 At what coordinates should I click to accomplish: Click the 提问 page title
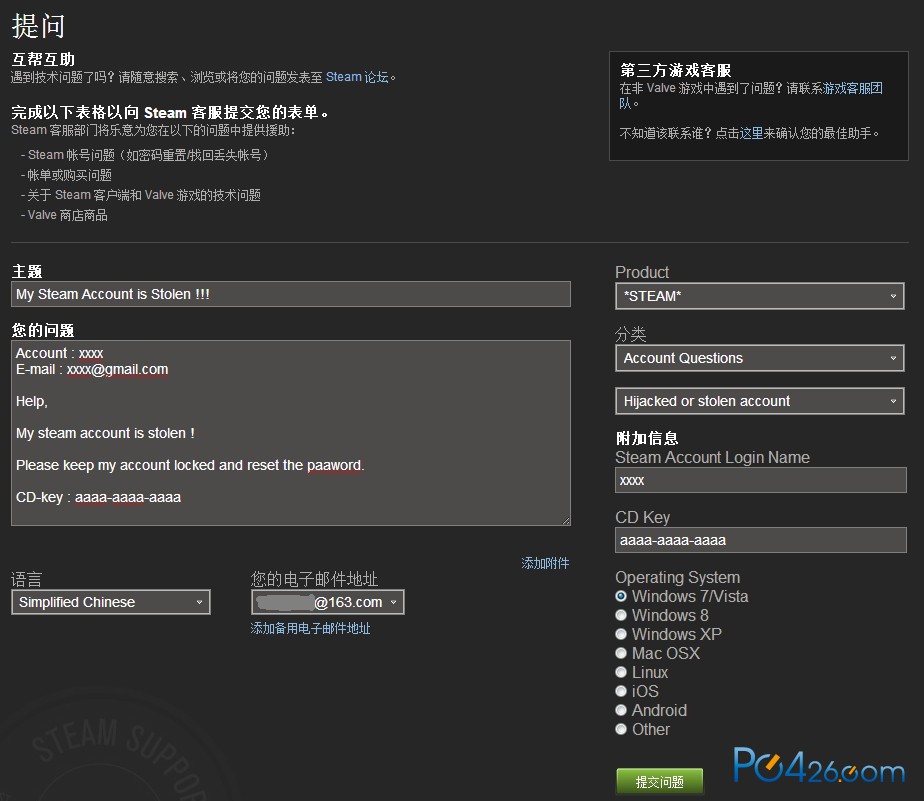tap(38, 27)
